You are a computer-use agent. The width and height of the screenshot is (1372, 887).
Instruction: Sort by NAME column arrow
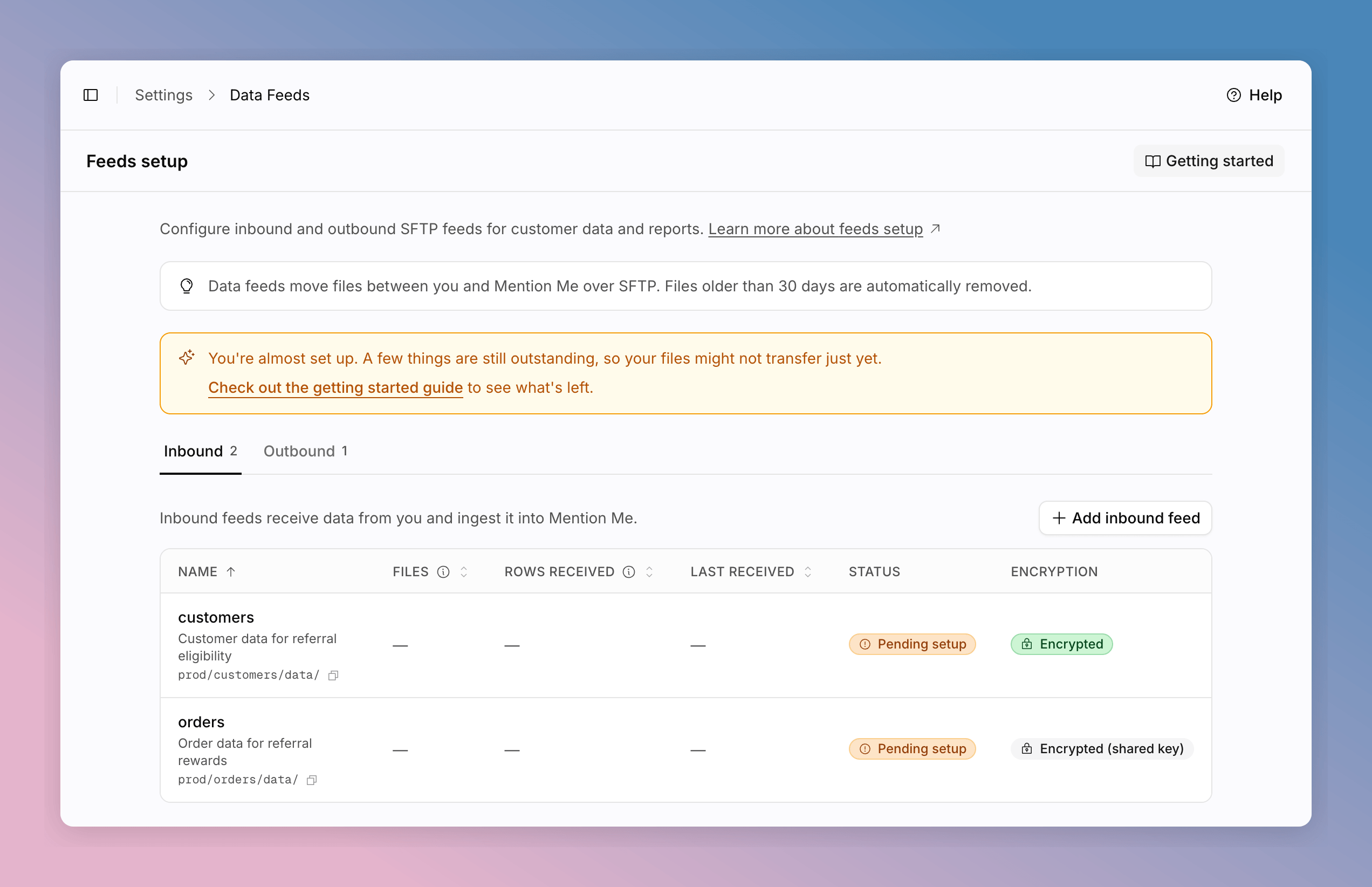(231, 571)
